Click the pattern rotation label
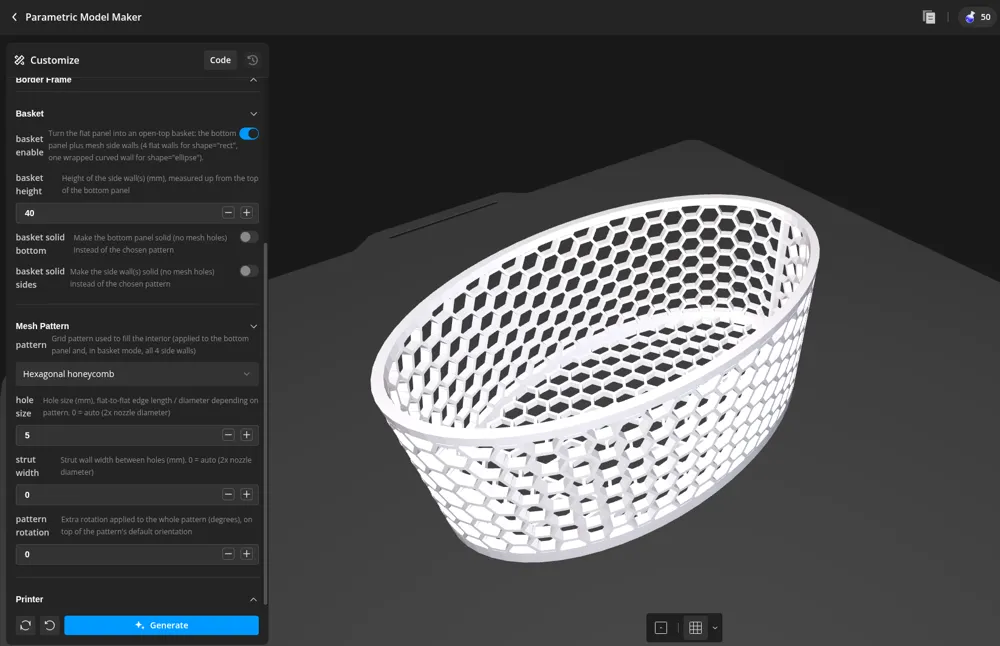 pyautogui.click(x=32, y=525)
